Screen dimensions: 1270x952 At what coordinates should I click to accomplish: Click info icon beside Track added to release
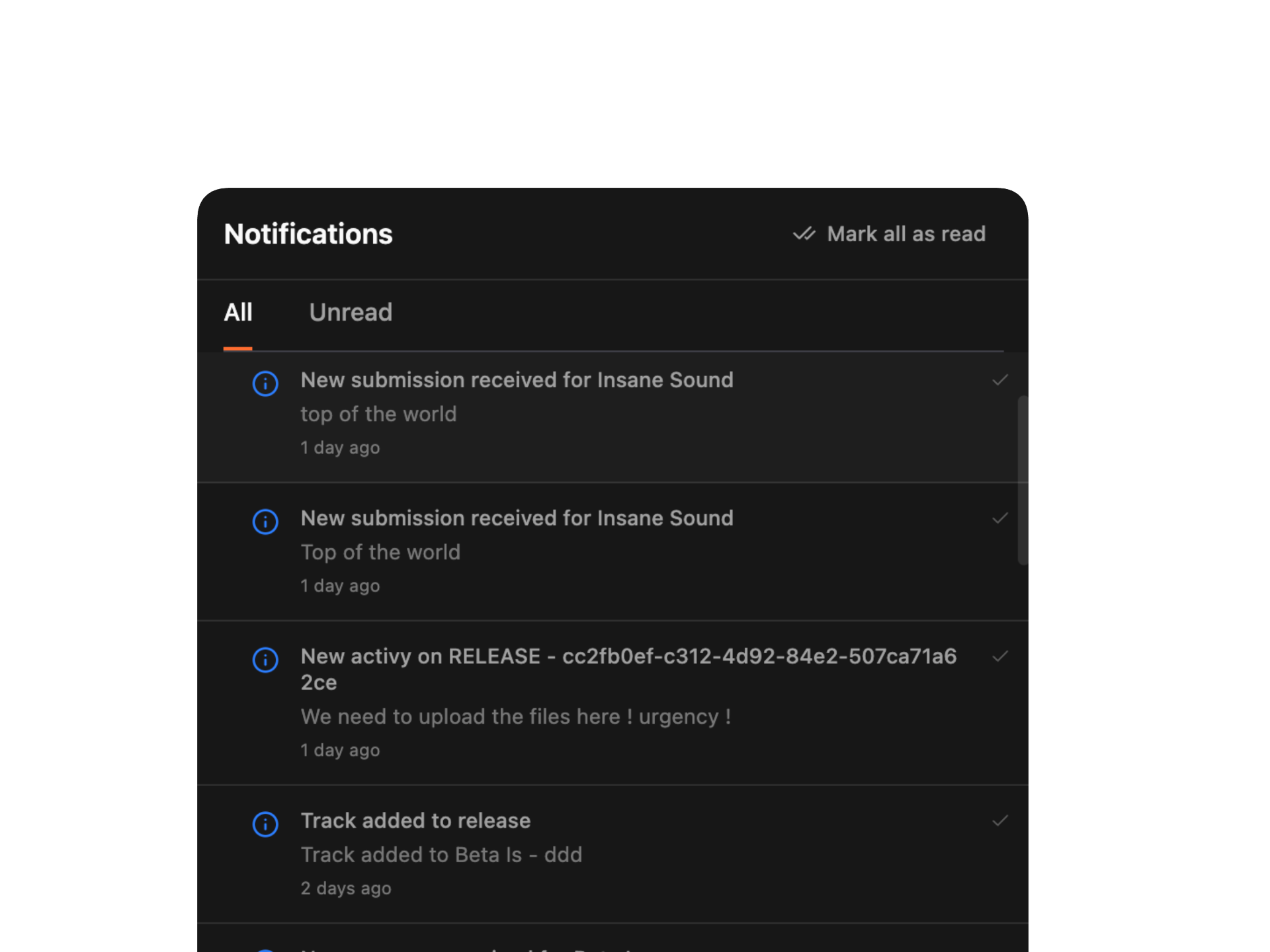(x=265, y=824)
